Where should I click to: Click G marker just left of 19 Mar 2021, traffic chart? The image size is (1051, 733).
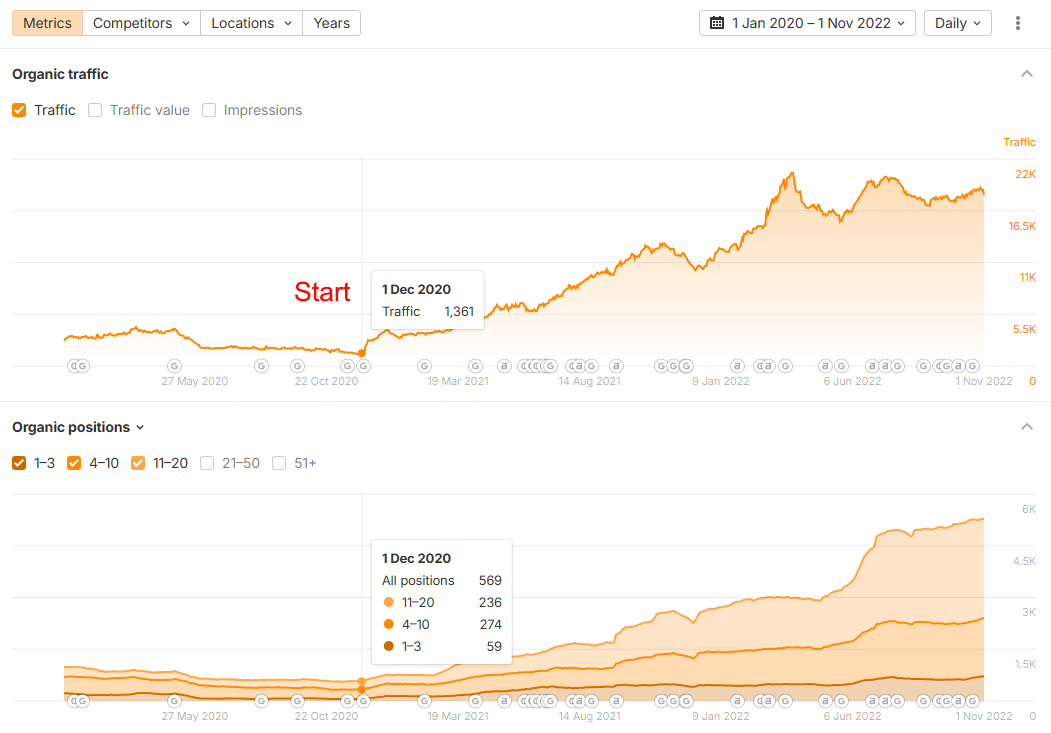[x=424, y=366]
